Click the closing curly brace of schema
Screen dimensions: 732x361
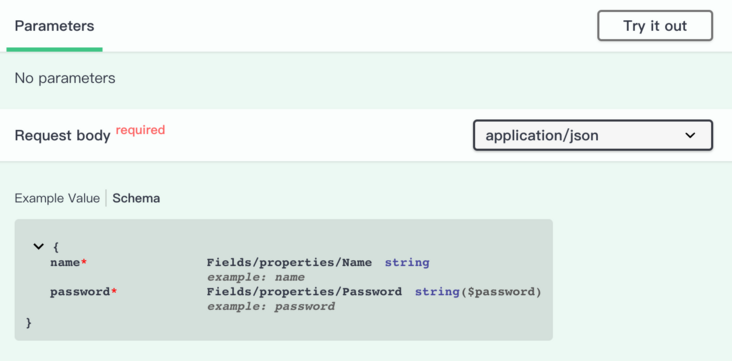29,322
